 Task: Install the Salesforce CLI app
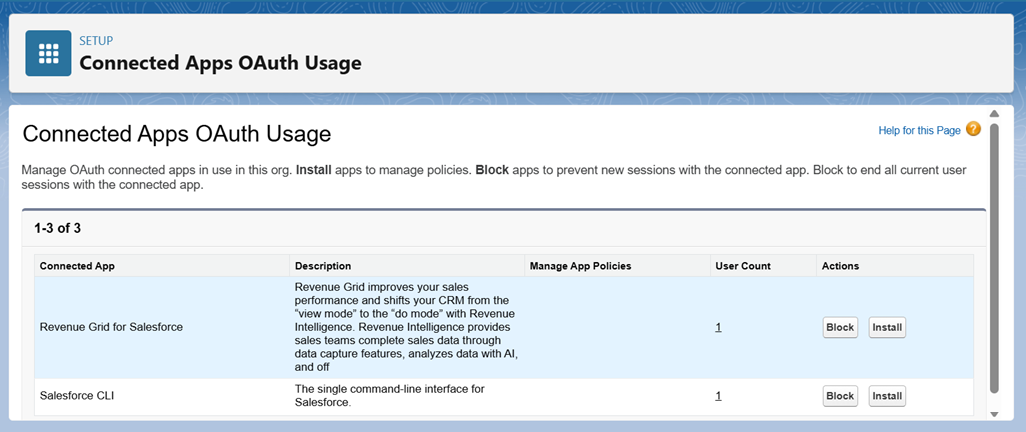click(887, 396)
